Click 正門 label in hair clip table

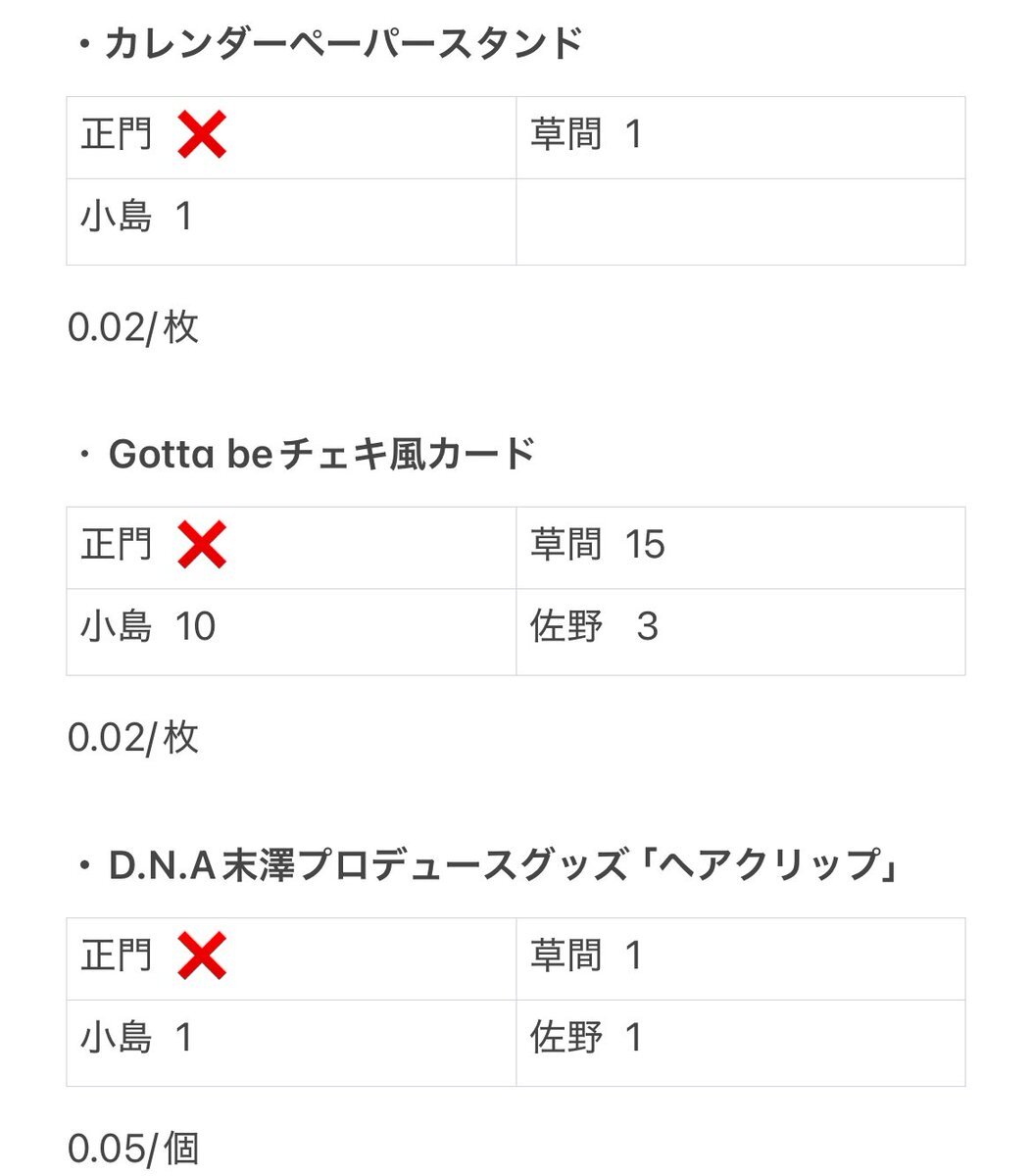tap(117, 955)
